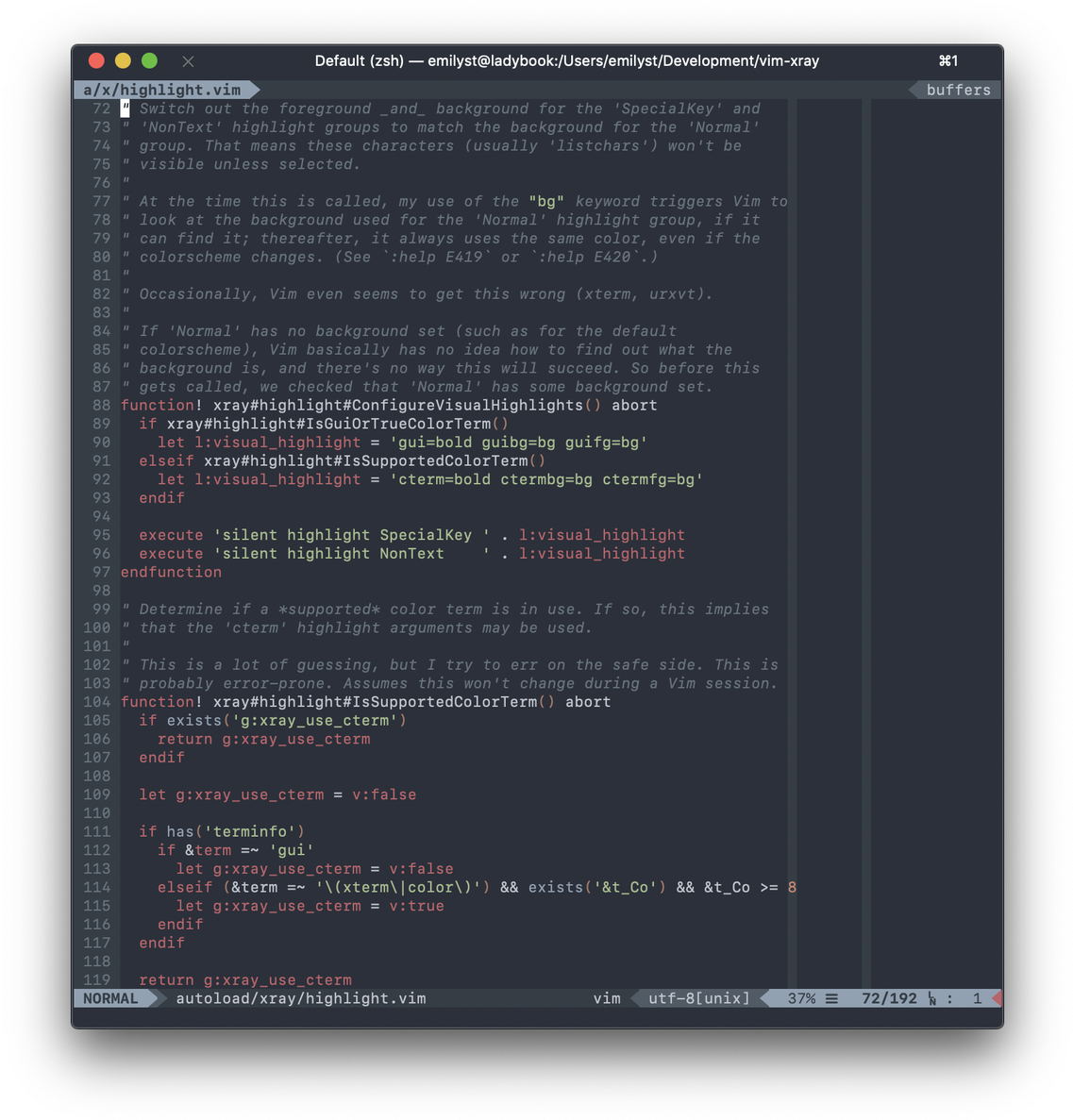1073x1120 pixels.
Task: Click the X icon in the title bar
Action: (188, 60)
